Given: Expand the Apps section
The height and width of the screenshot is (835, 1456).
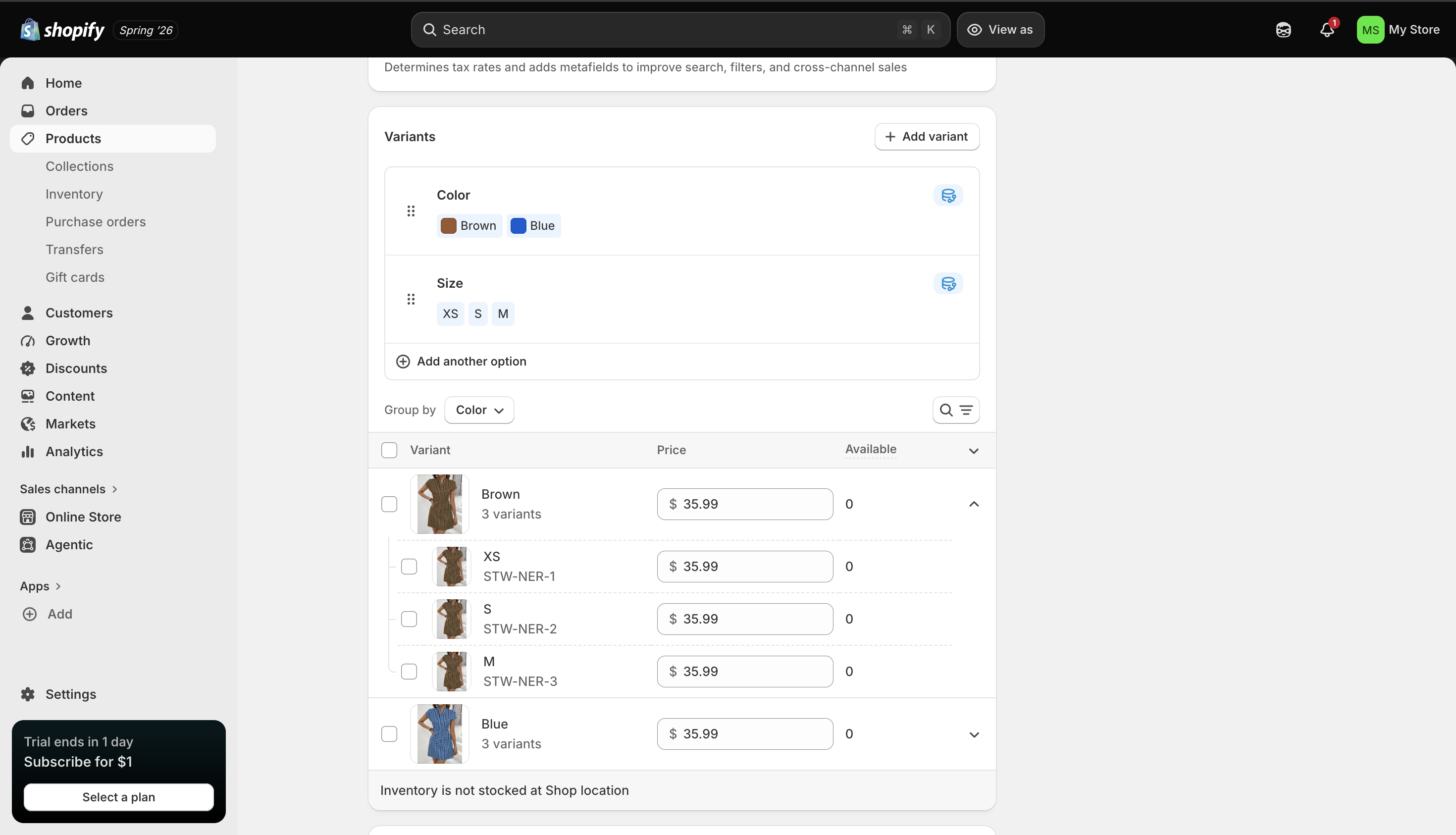Looking at the screenshot, I should click(x=41, y=586).
